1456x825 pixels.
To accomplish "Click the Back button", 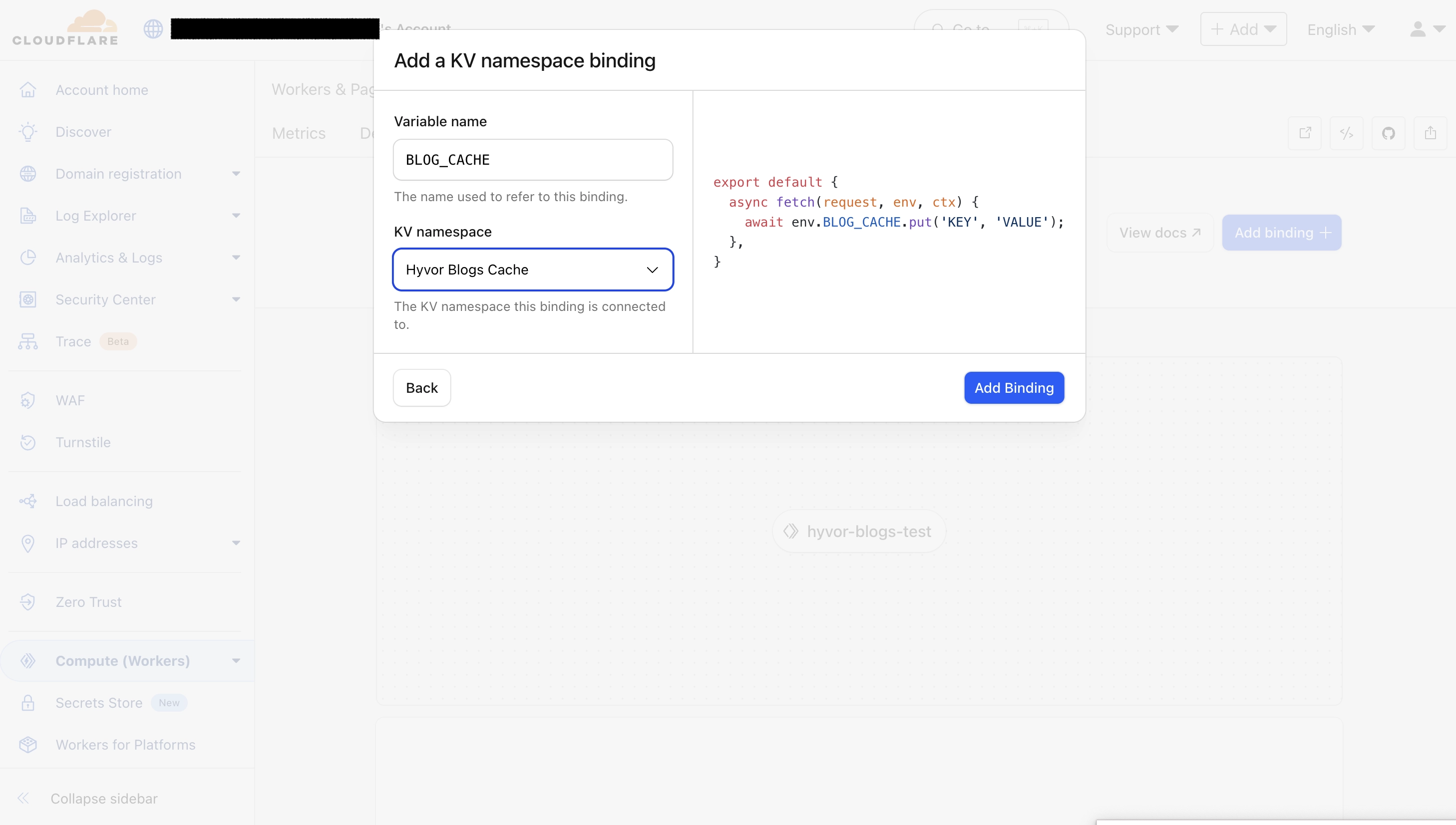I will point(421,388).
